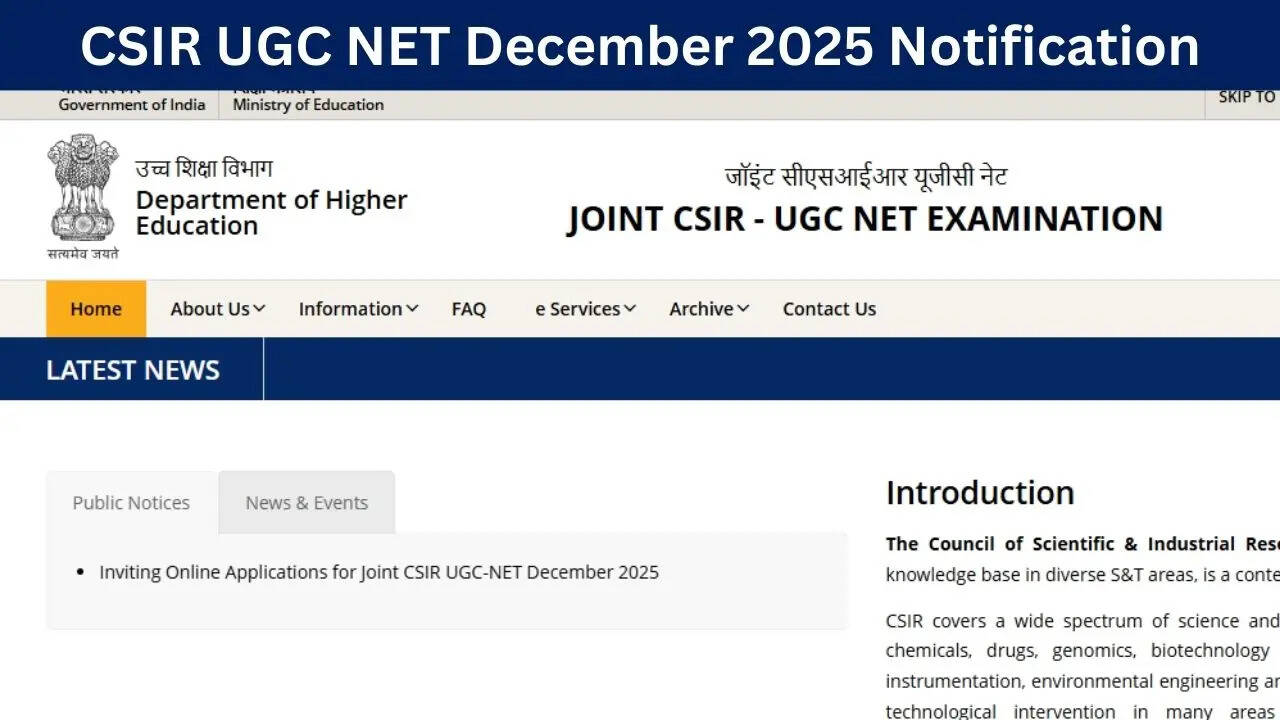
Task: Open the FAQ menu item
Action: 468,309
